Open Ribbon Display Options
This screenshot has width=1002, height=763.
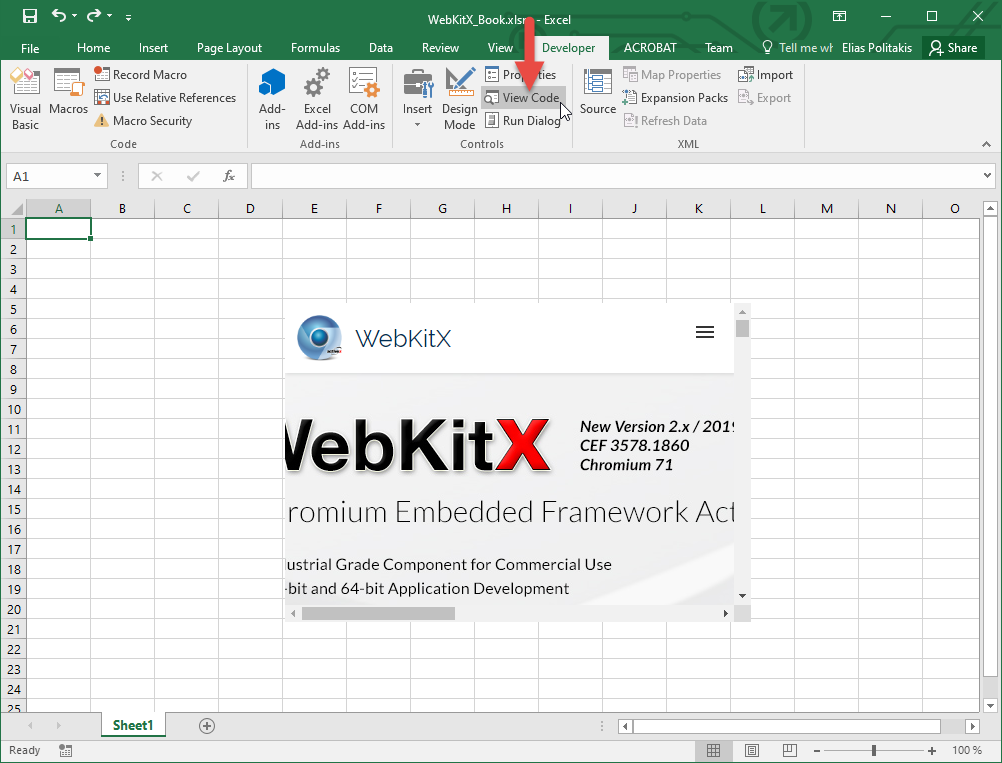pos(840,16)
